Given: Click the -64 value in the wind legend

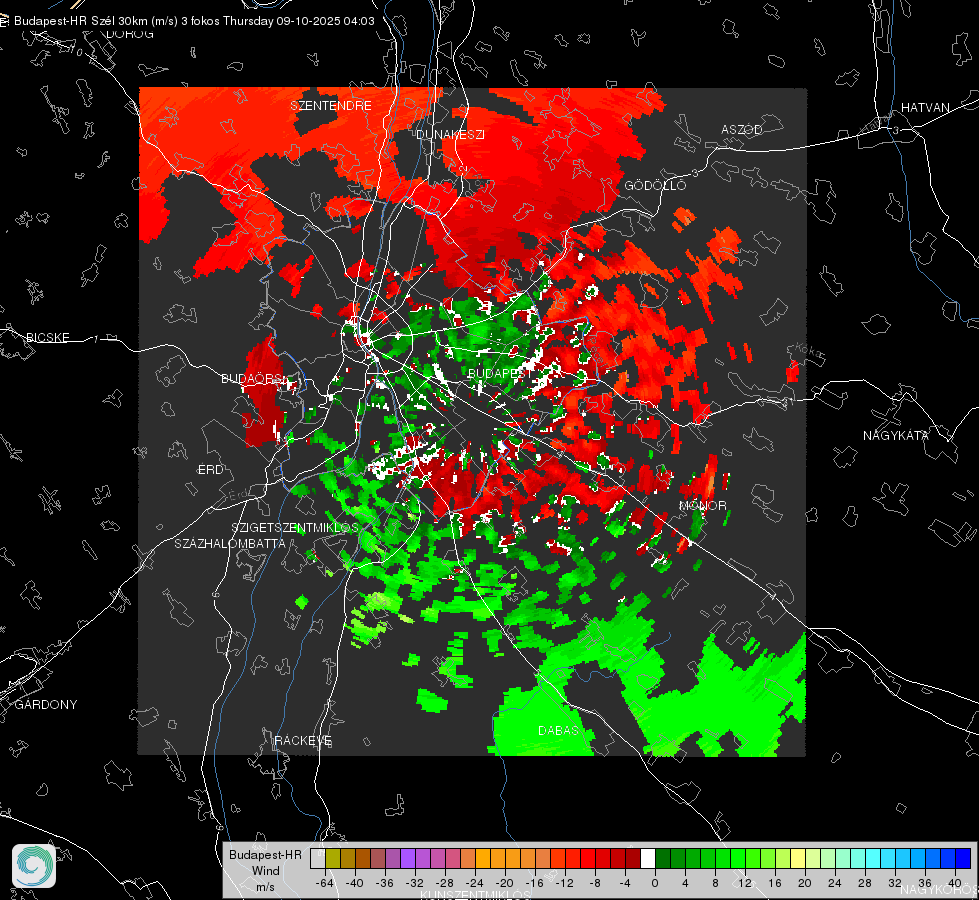Looking at the screenshot, I should pos(325,883).
